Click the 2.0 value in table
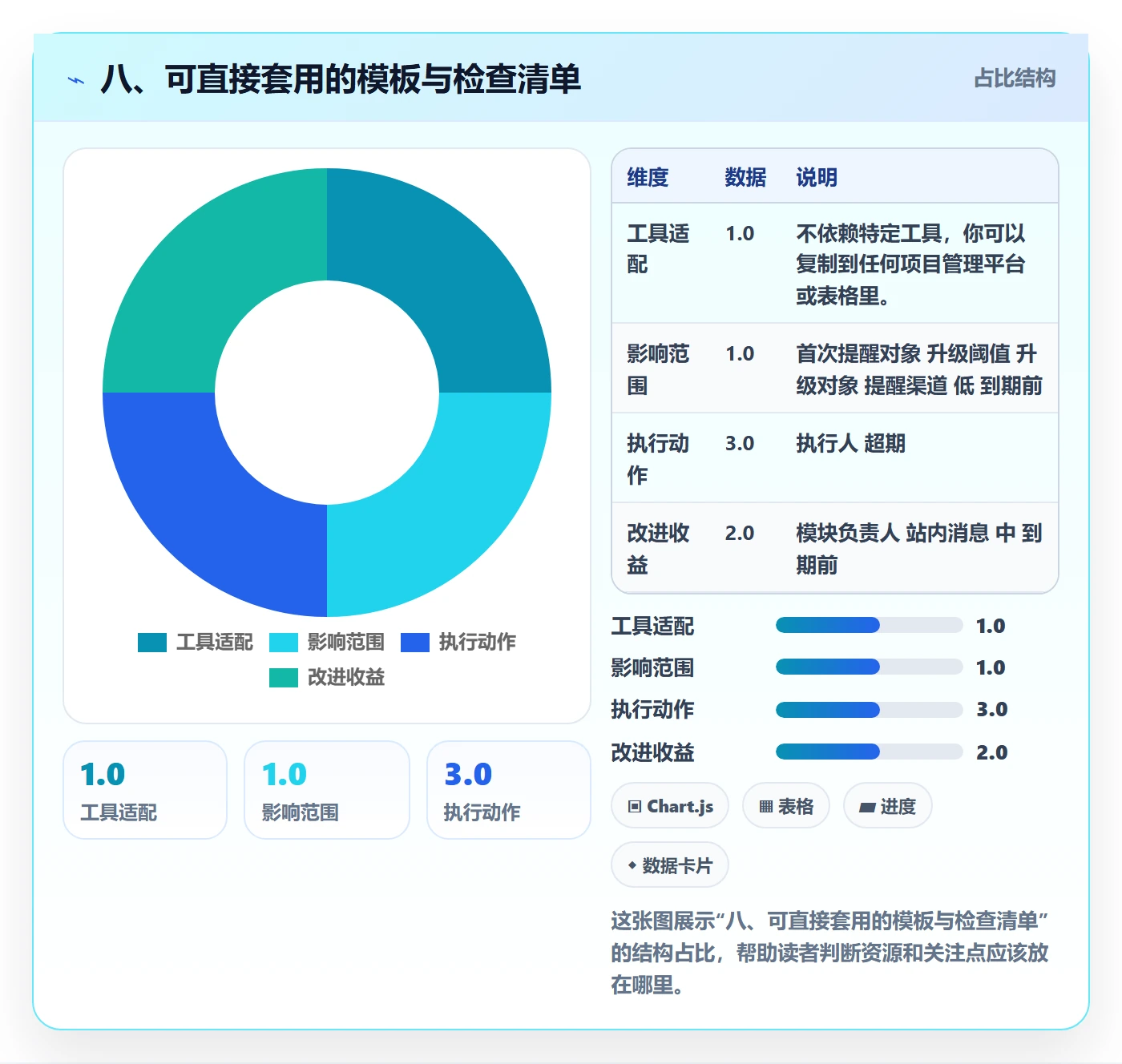 pos(740,533)
